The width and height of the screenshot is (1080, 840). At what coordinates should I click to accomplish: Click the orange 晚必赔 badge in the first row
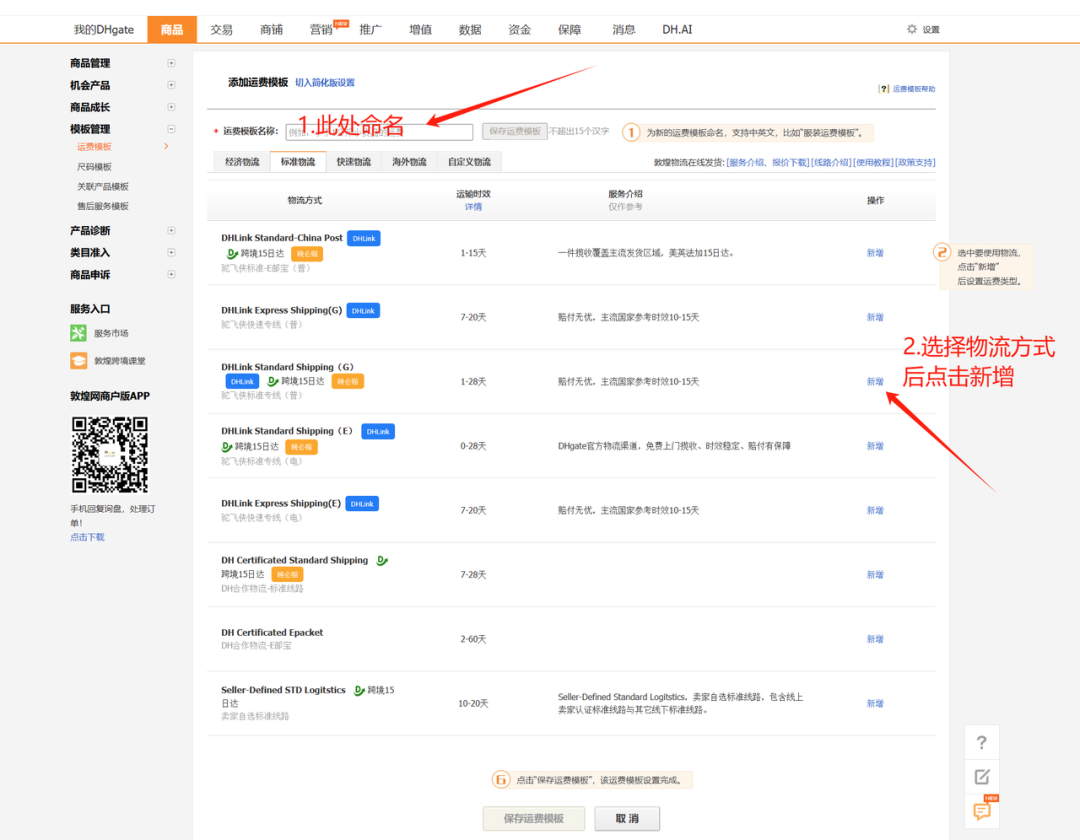tap(306, 254)
